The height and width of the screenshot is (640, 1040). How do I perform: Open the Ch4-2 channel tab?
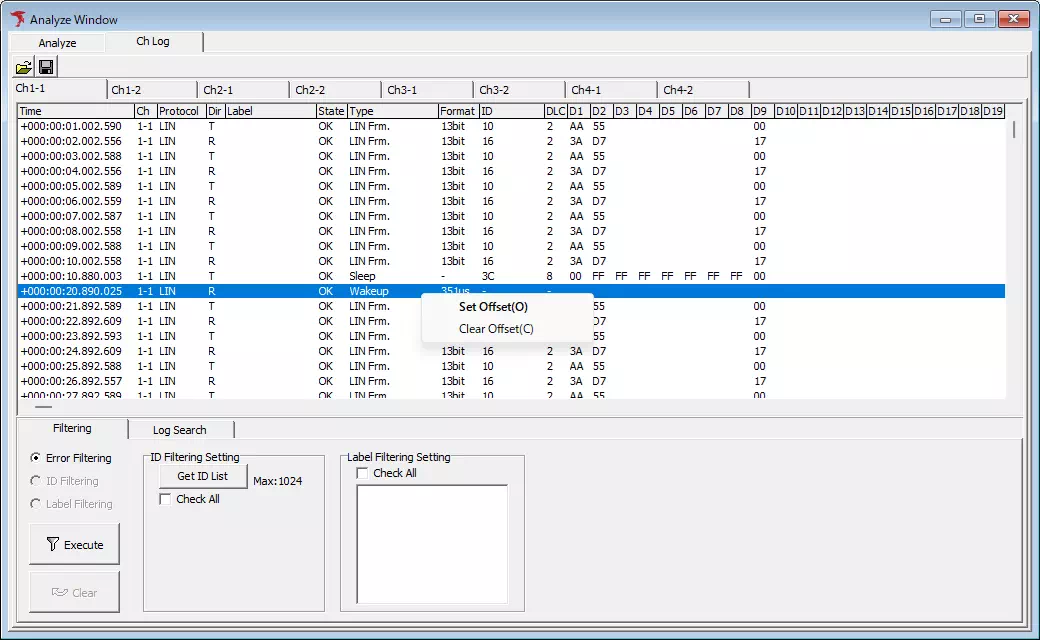679,90
